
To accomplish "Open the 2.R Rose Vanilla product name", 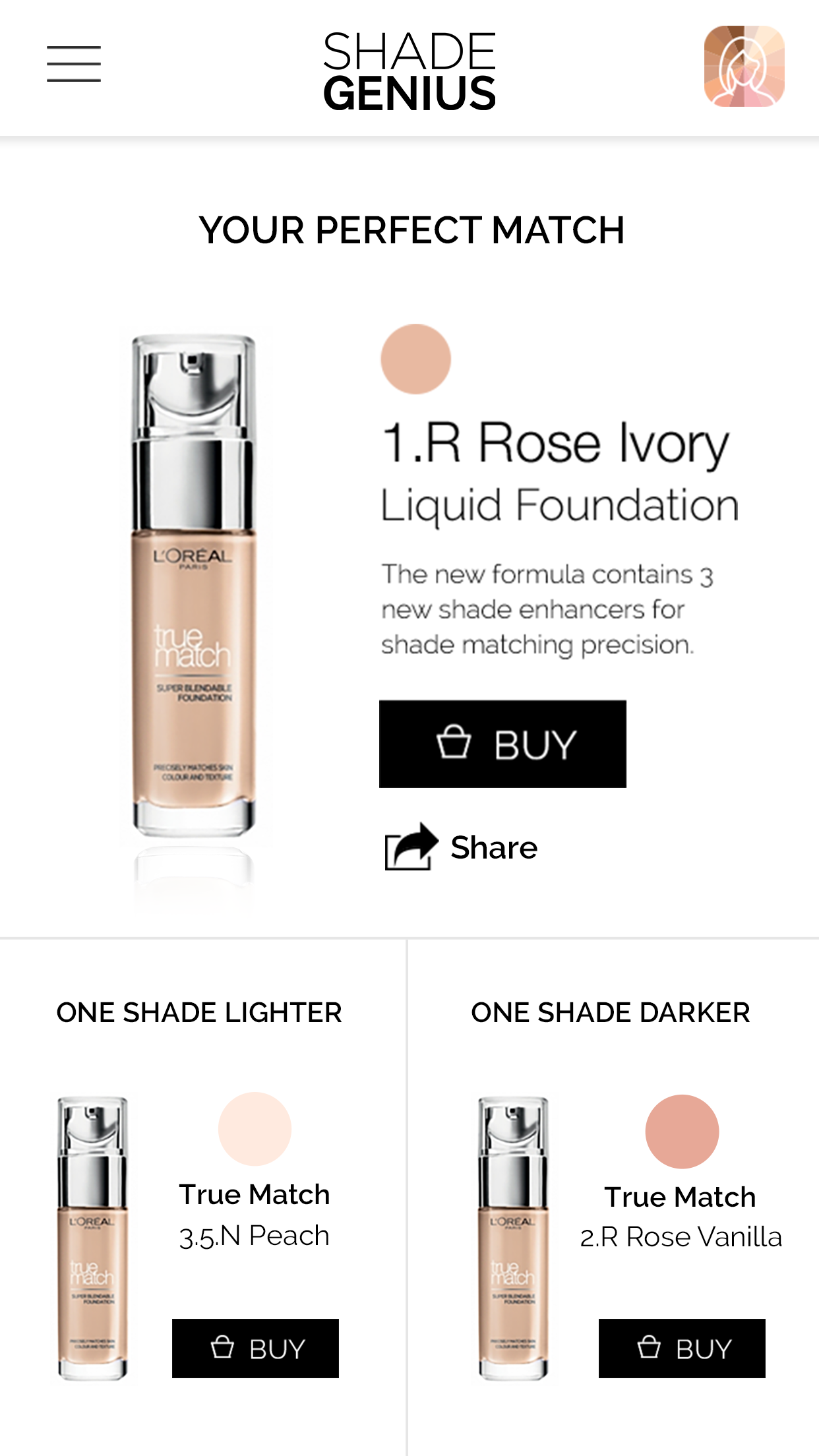I will [x=681, y=1237].
